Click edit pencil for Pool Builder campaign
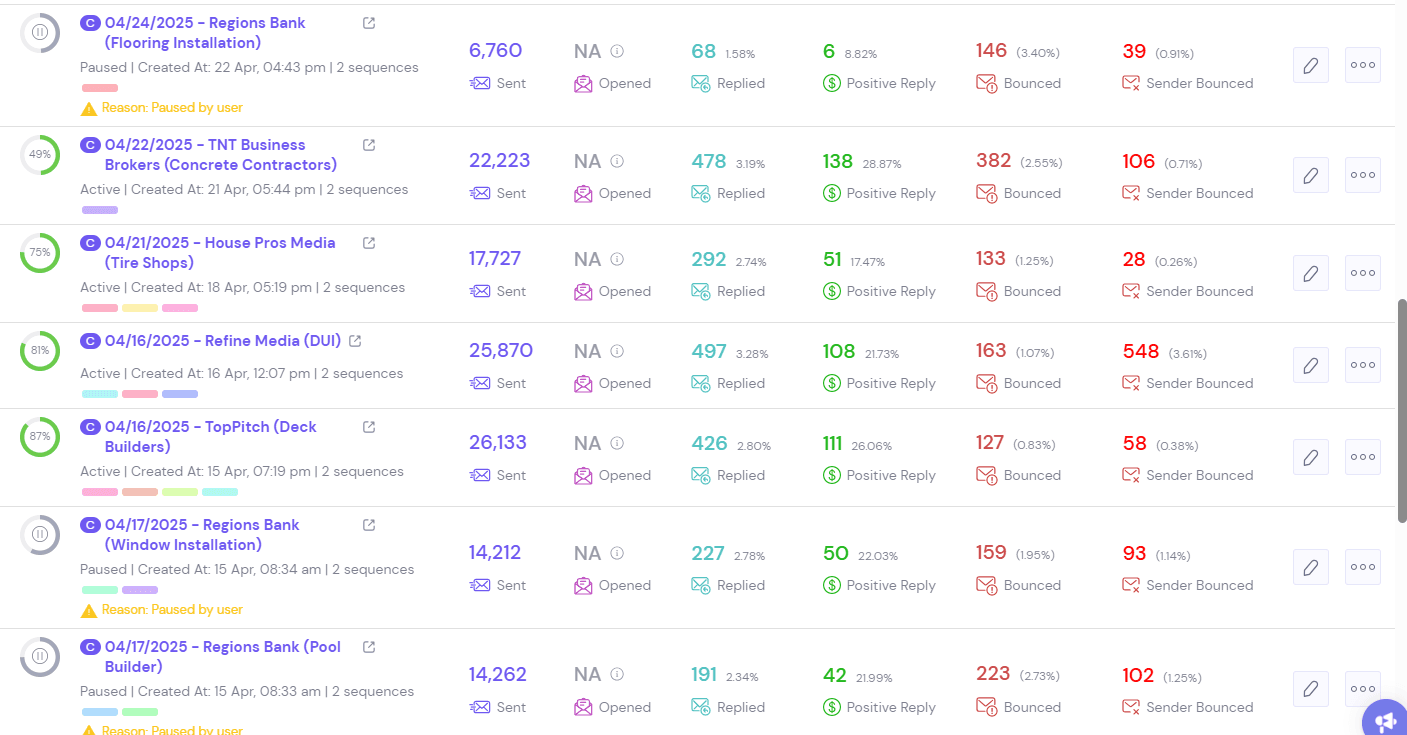This screenshot has width=1407, height=735. click(1310, 689)
